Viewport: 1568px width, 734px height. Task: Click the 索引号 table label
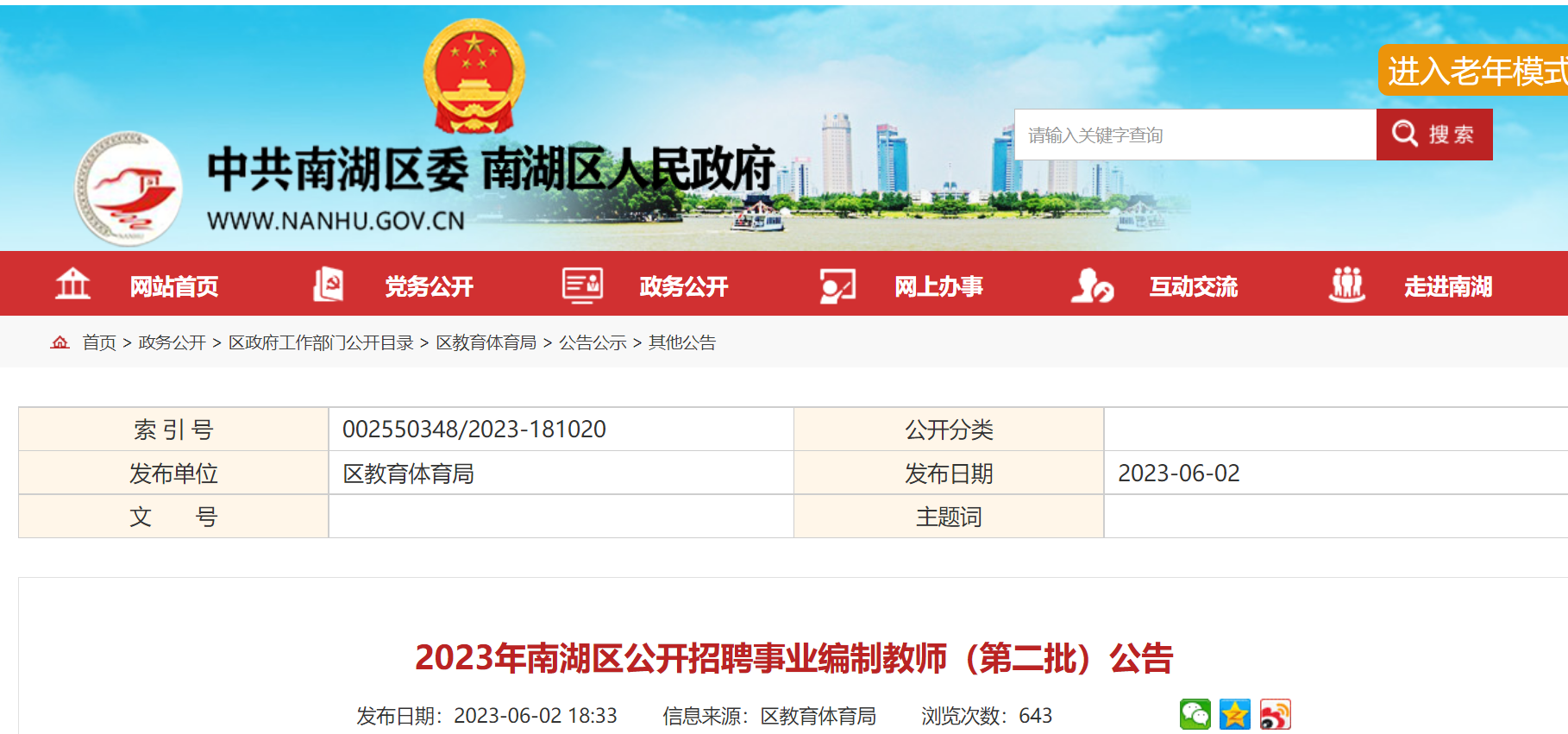coord(173,429)
